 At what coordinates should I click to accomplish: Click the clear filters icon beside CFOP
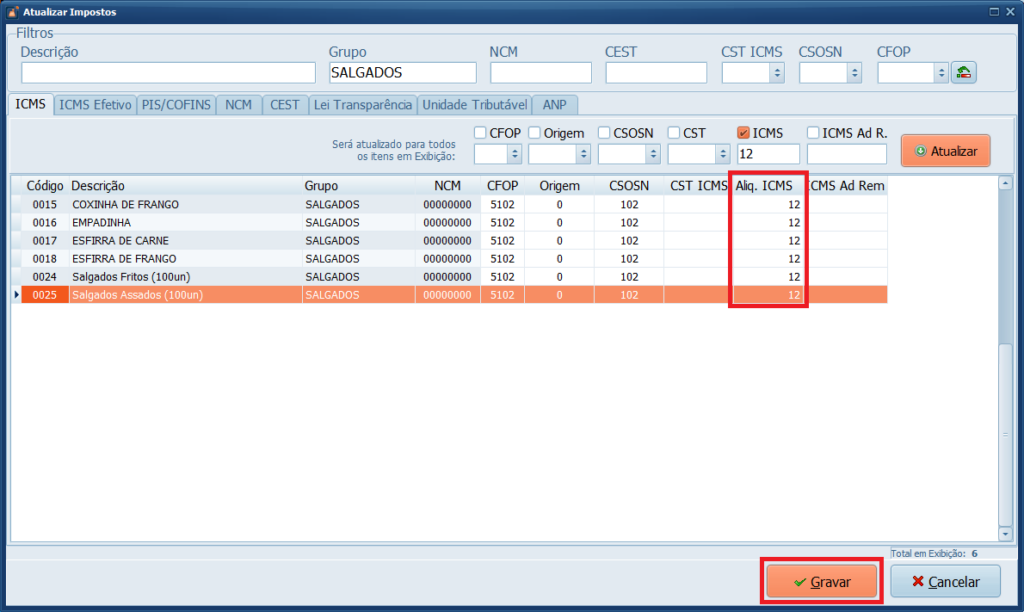point(963,73)
